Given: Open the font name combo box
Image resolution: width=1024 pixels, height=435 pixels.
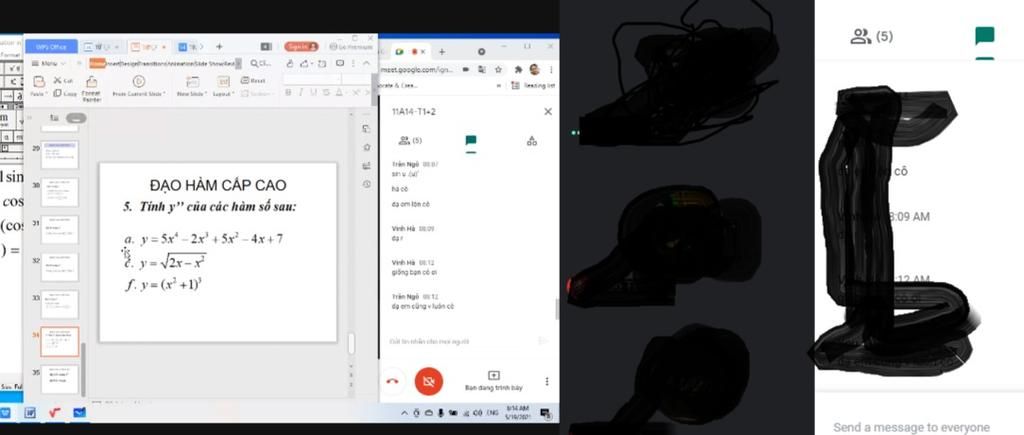Looking at the screenshot, I should click(x=312, y=79).
